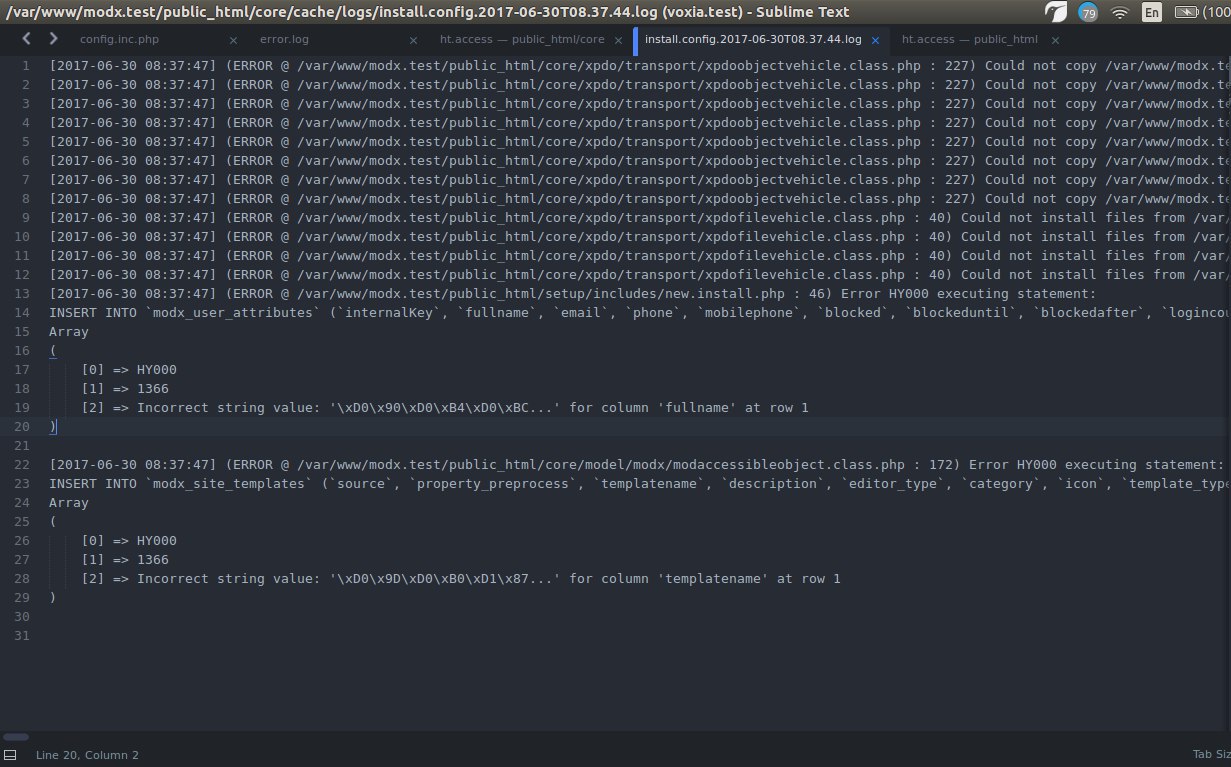Switch to the error.log tab

(284, 40)
